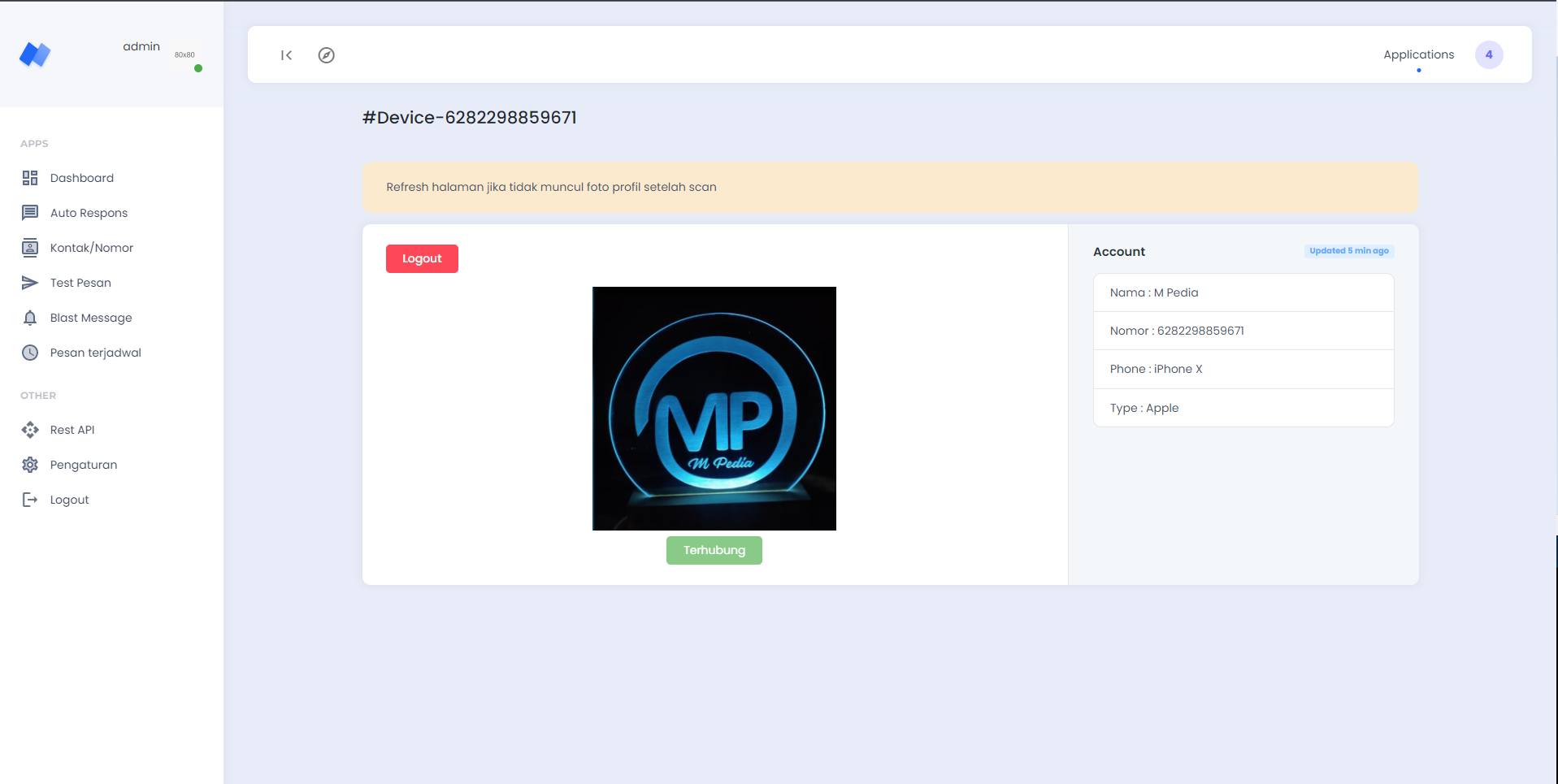The image size is (1558, 784).
Task: Select Logout in the sidebar
Action: (69, 500)
